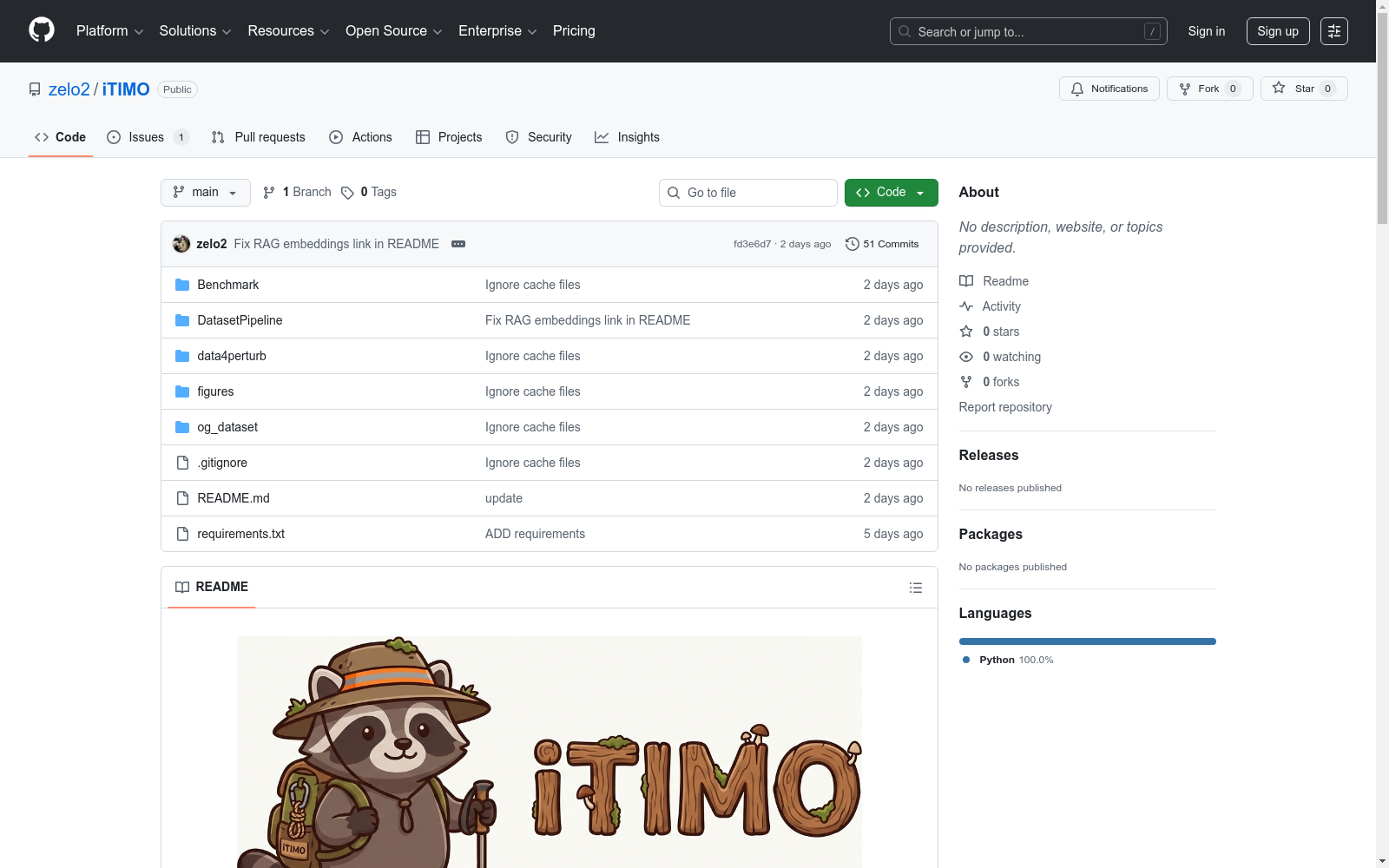Screen dimensions: 1389x868
Task: Expand the Platform menu
Action: [x=110, y=31]
